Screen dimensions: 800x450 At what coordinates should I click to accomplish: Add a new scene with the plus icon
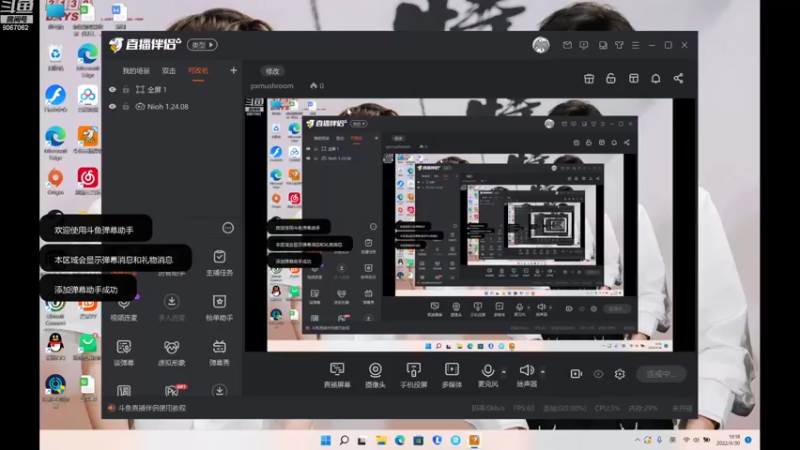pyautogui.click(x=233, y=70)
